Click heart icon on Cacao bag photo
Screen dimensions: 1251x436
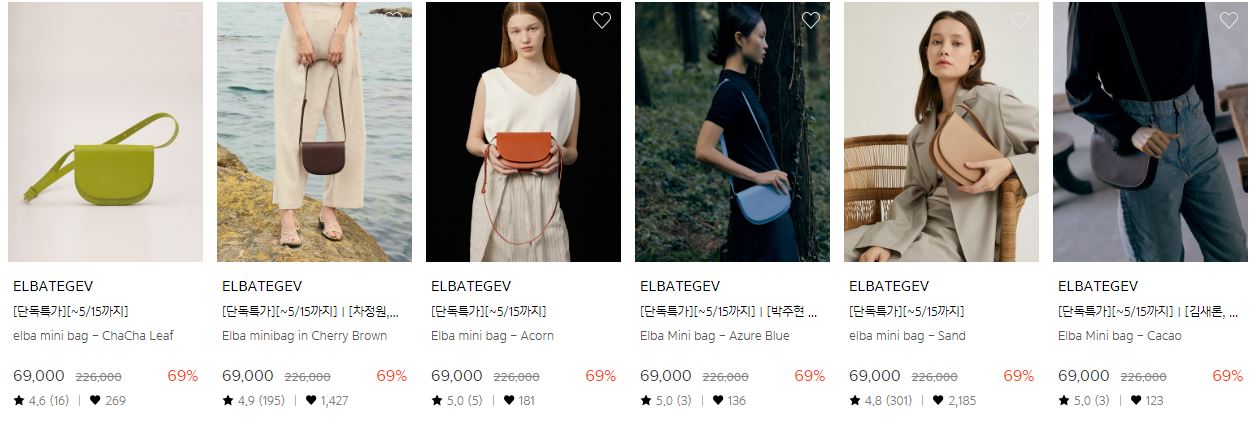point(1229,20)
